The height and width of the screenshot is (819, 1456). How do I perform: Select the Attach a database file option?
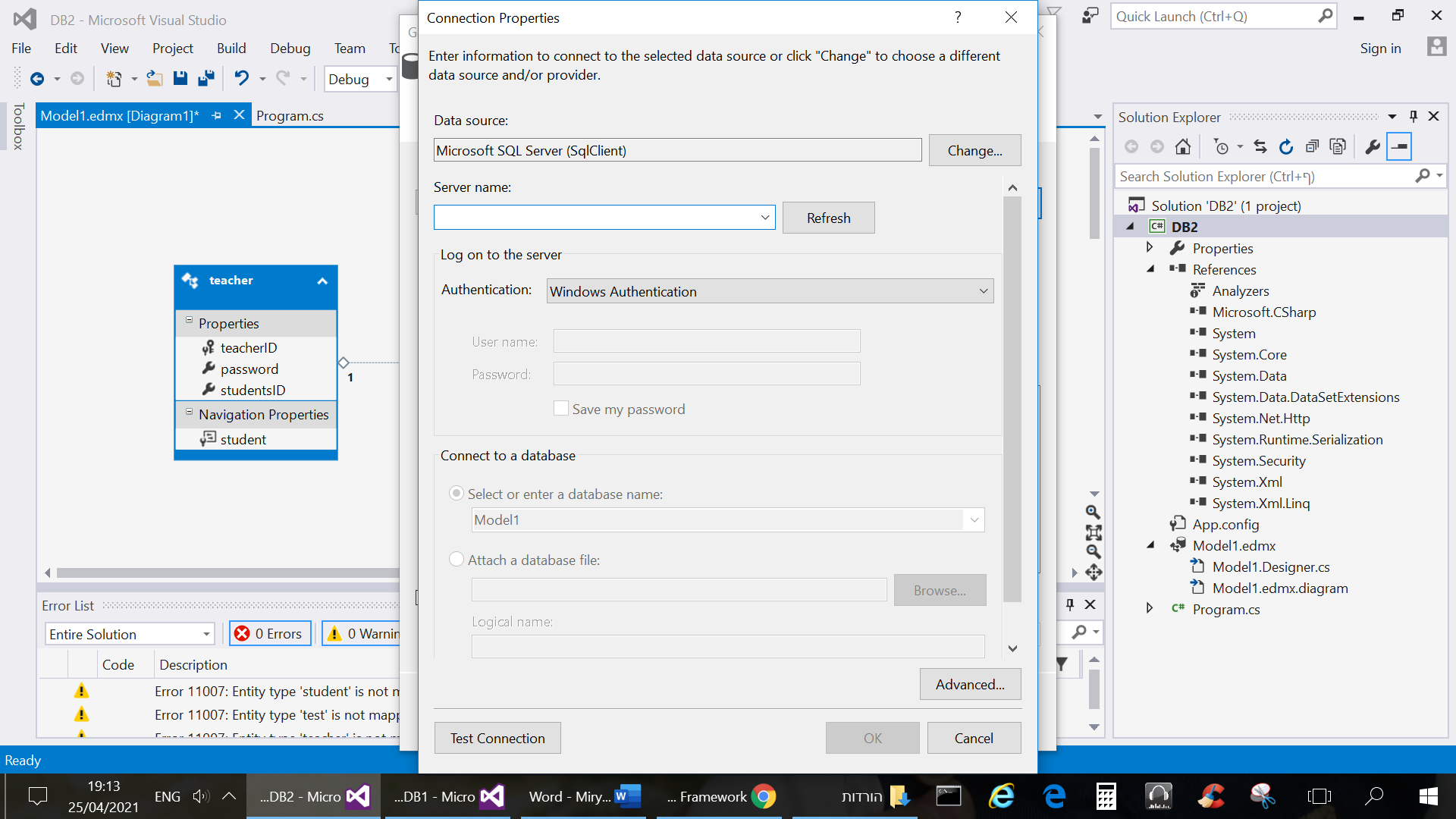pos(457,560)
